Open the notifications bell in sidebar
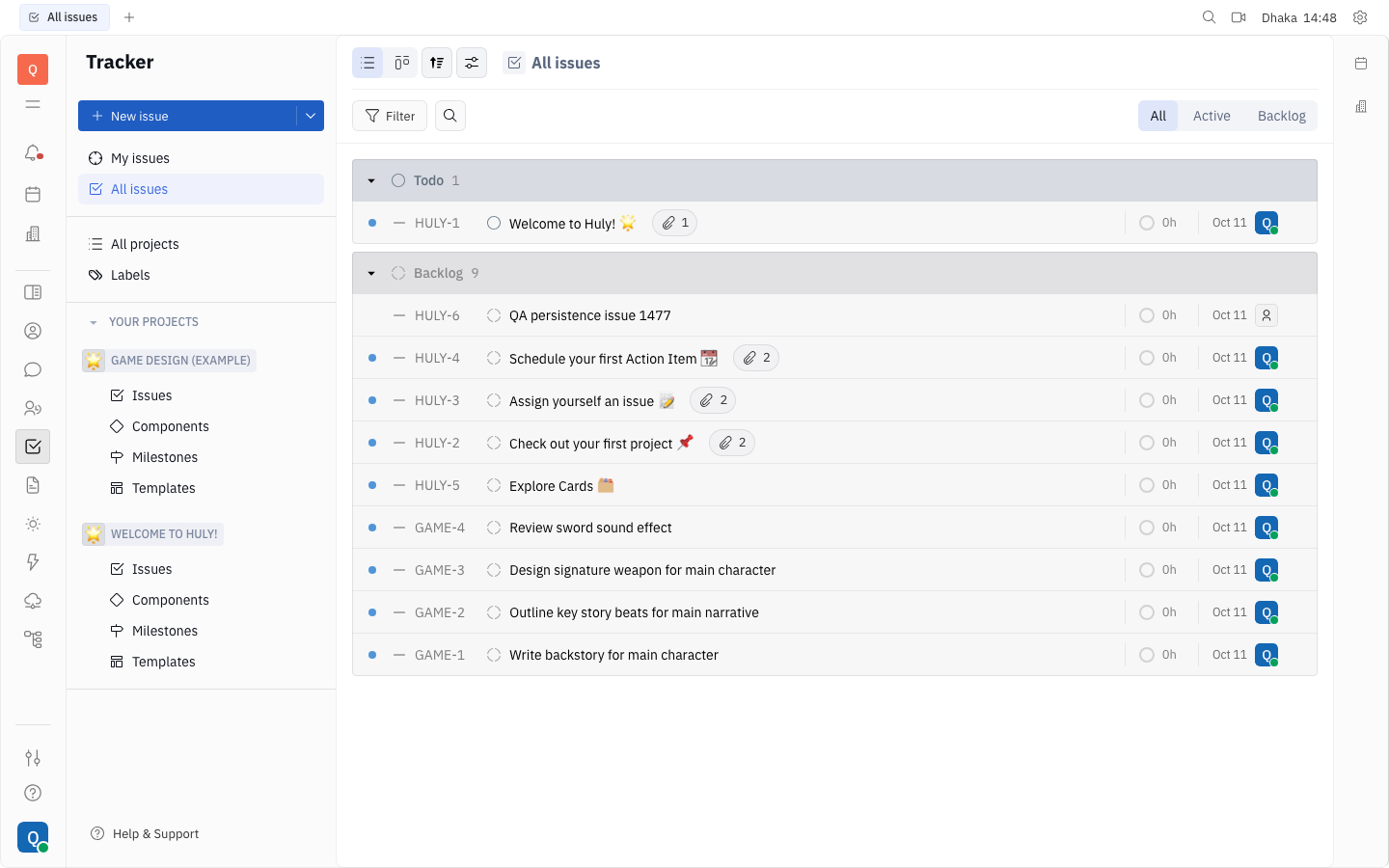 pos(33,152)
